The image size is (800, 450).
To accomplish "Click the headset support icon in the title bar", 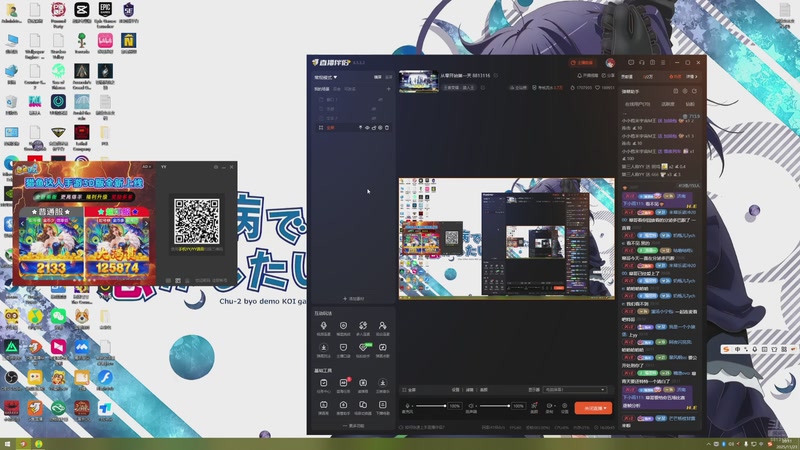I will coord(642,63).
